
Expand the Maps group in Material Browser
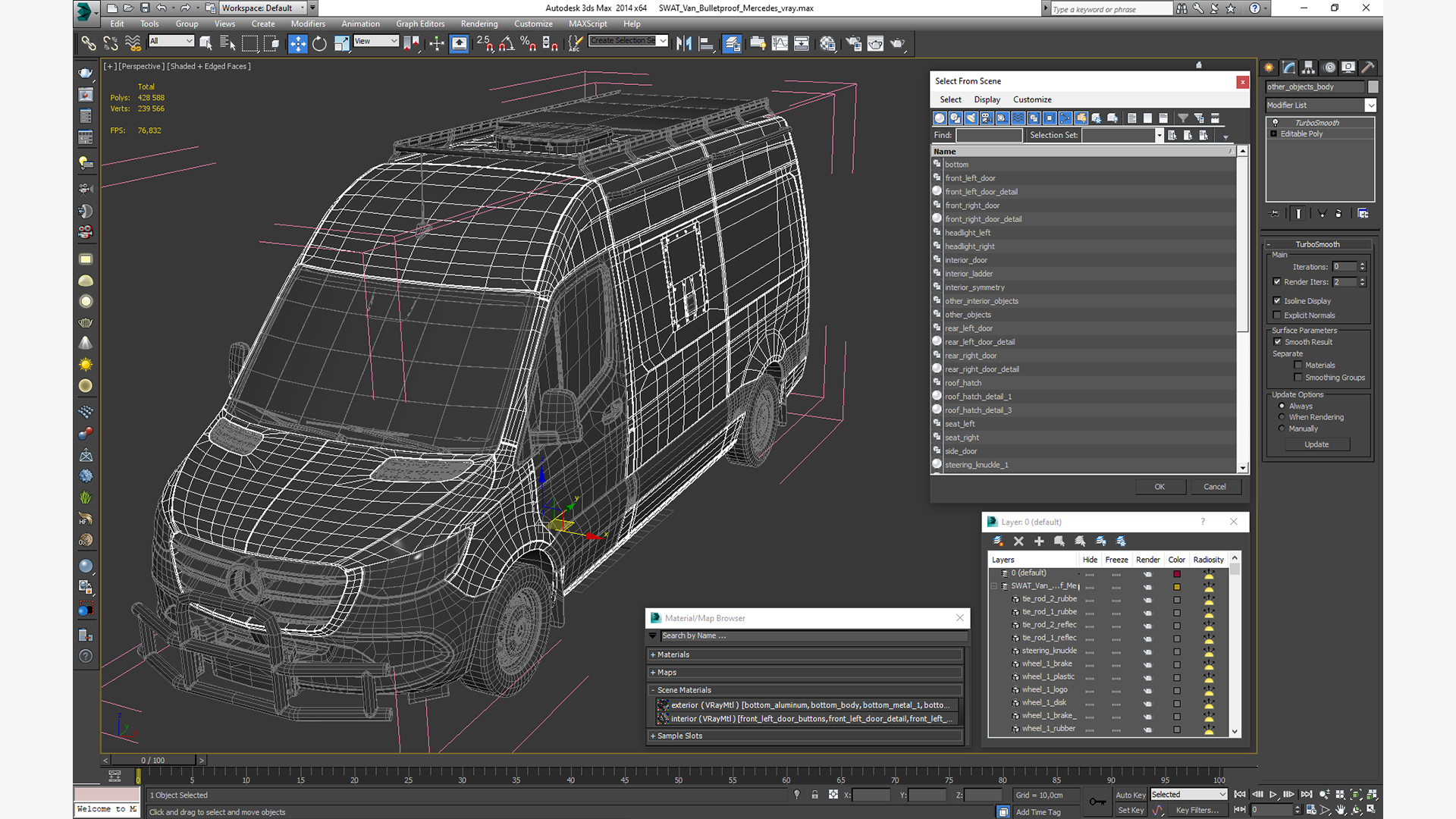tap(652, 673)
